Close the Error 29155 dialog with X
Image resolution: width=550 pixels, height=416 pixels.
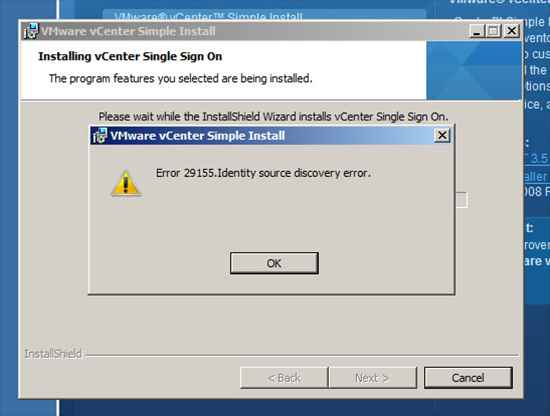[x=442, y=135]
